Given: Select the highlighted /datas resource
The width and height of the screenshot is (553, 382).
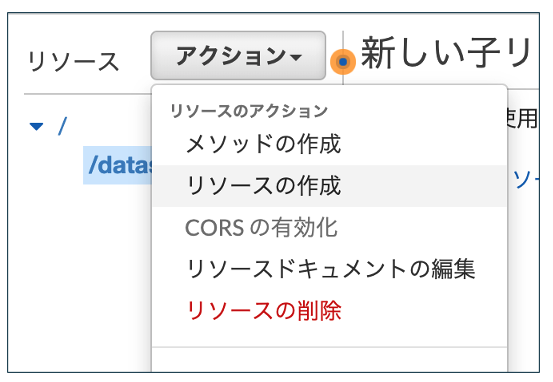Looking at the screenshot, I should [118, 165].
